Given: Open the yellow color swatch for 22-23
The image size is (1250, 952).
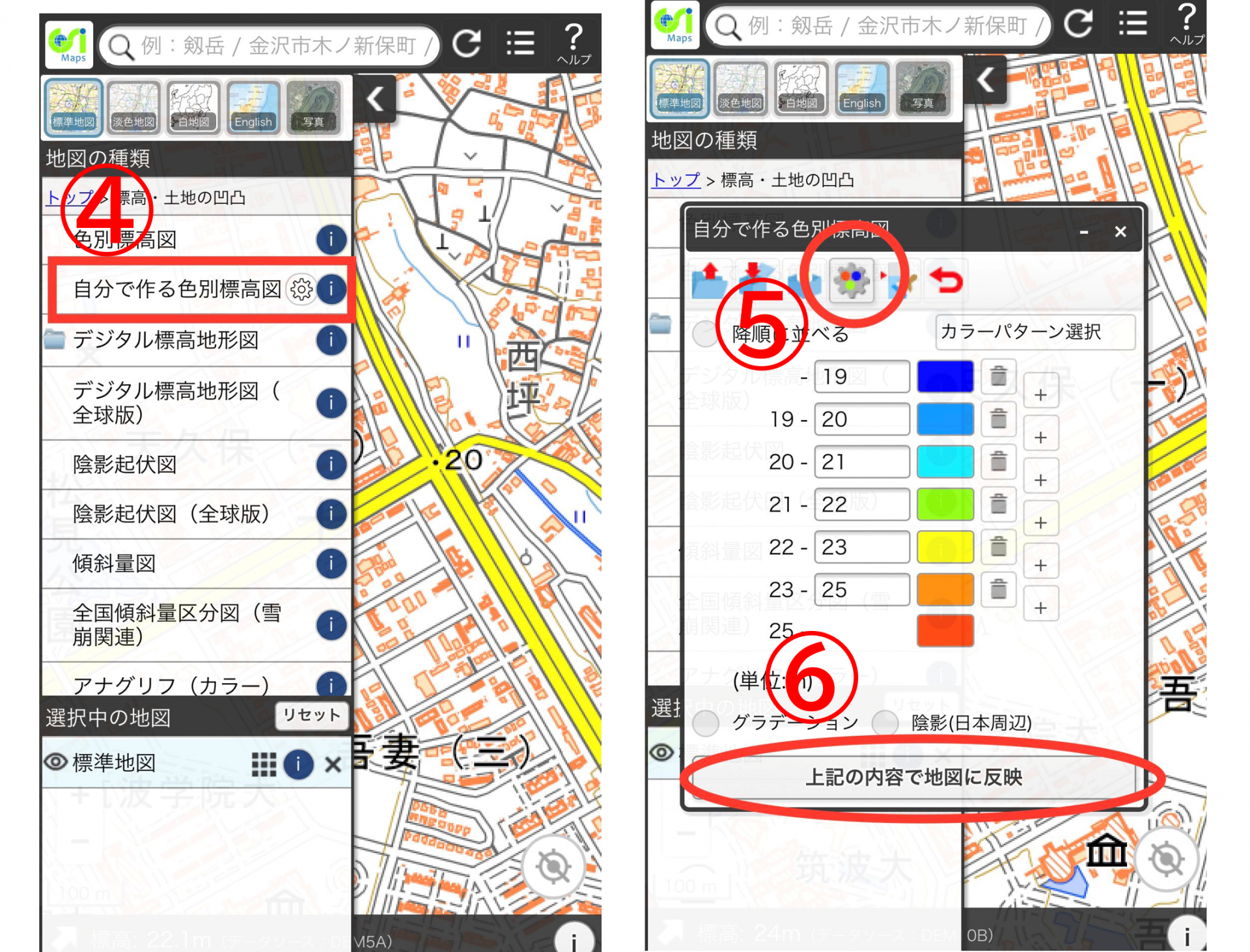Looking at the screenshot, I should 945,547.
